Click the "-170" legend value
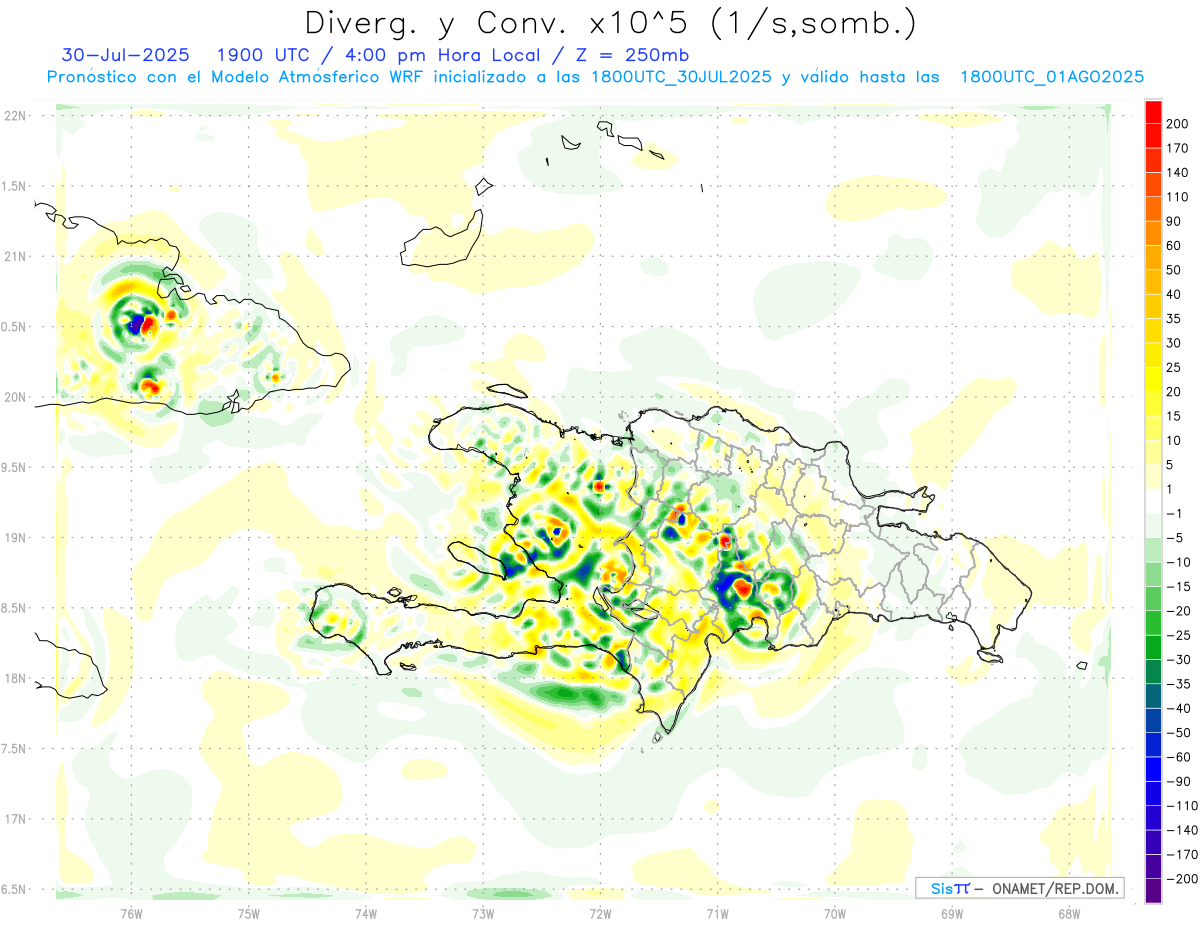 [x=1181, y=855]
